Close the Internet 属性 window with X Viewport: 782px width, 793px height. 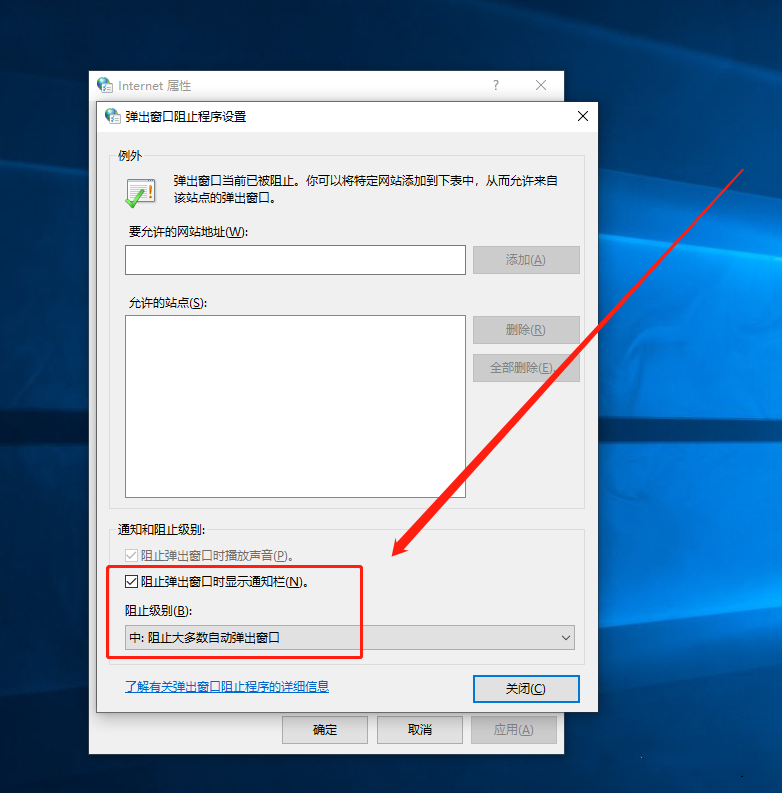point(541,86)
